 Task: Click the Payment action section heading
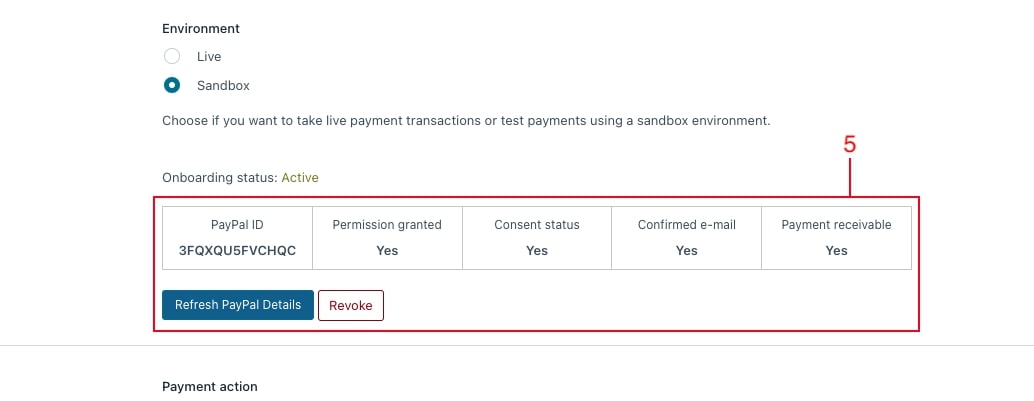click(210, 386)
